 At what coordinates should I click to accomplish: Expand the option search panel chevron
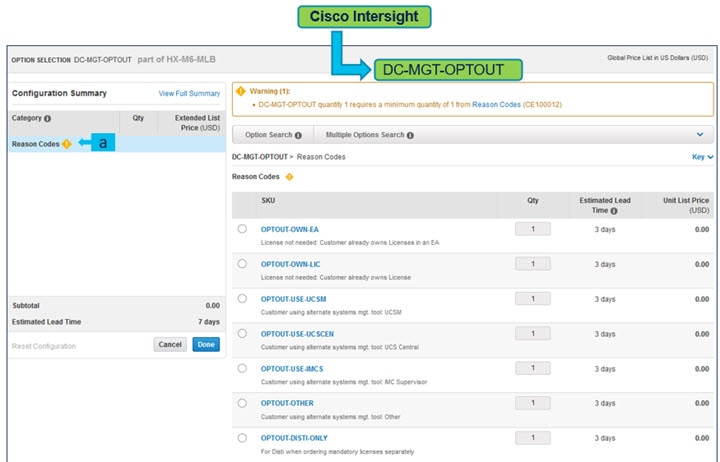(700, 135)
